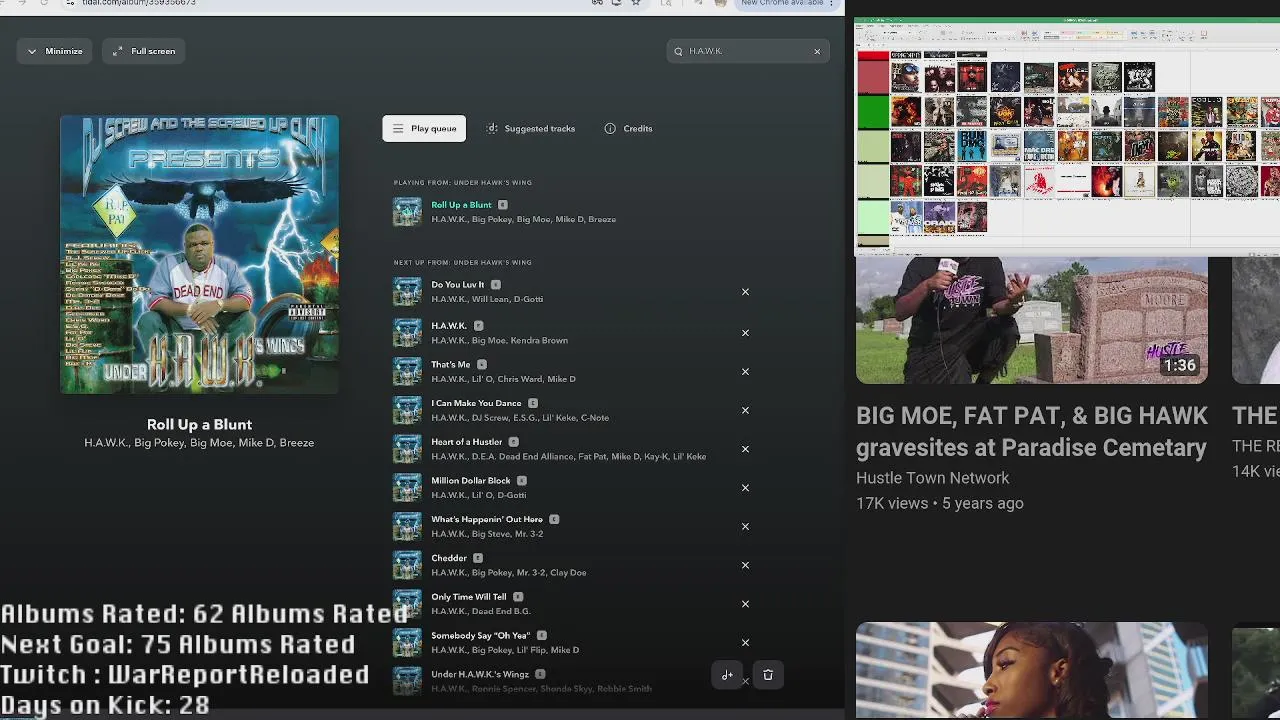
Task: Play What's Happenin' Out Here track
Action: click(487, 519)
